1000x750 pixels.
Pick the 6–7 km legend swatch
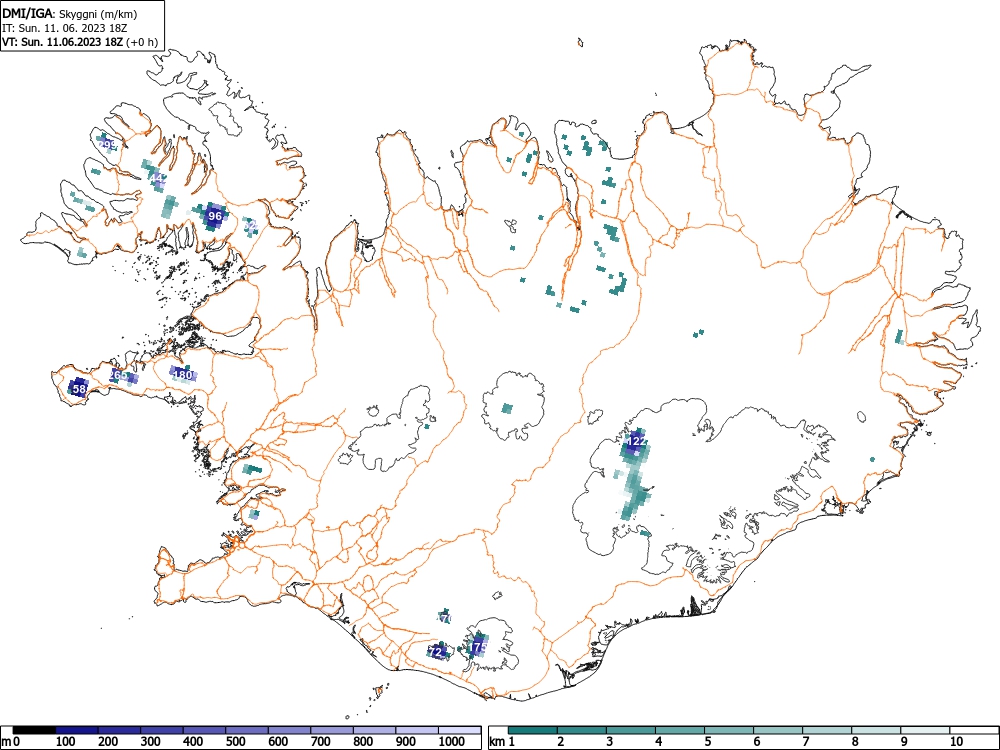[778, 730]
